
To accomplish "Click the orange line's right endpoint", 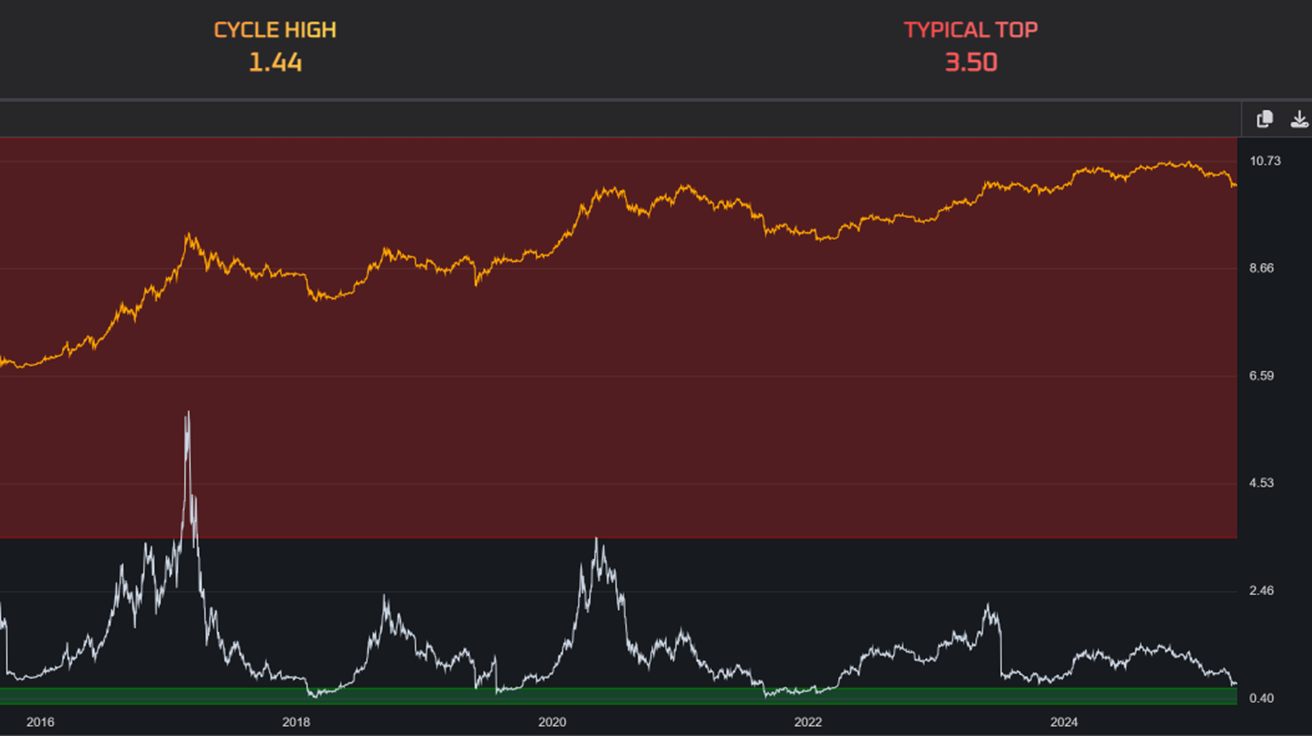I will tap(1235, 185).
